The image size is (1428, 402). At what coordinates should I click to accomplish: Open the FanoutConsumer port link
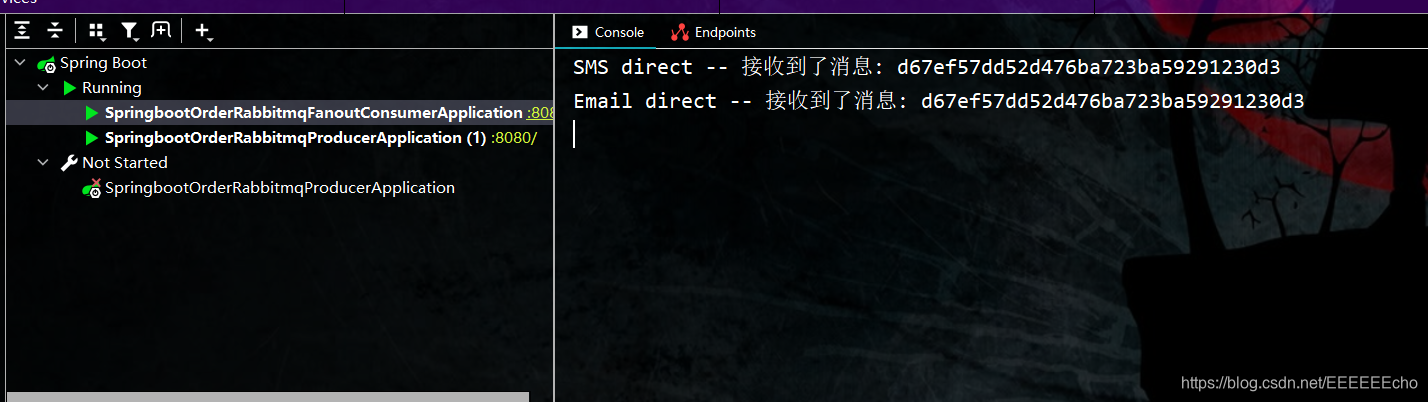pyautogui.click(x=540, y=113)
